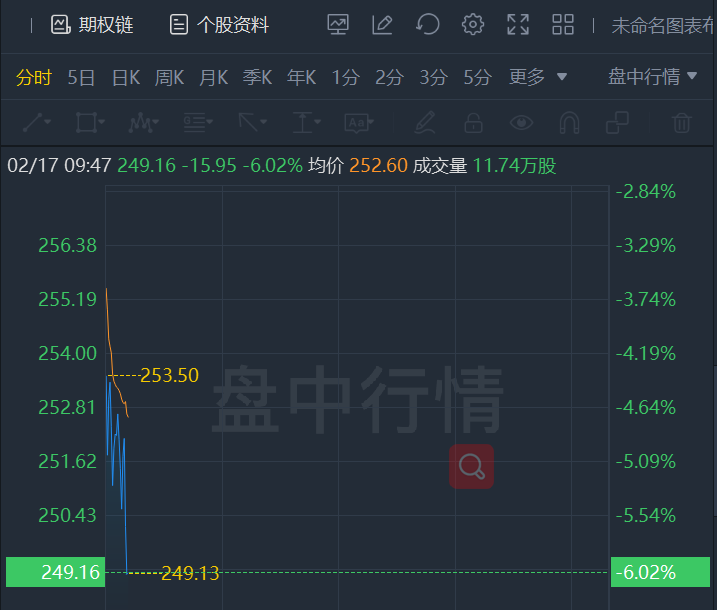Click the 249.16 current price label
Viewport: 717px width, 610px height.
coord(56,572)
